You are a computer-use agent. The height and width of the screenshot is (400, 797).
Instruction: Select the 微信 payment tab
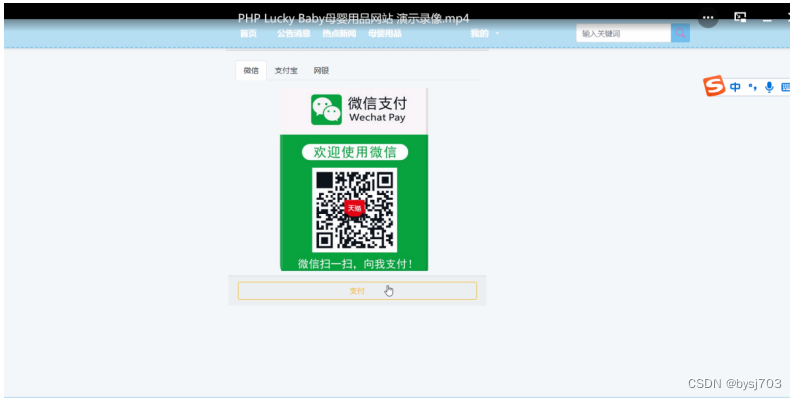(x=251, y=71)
